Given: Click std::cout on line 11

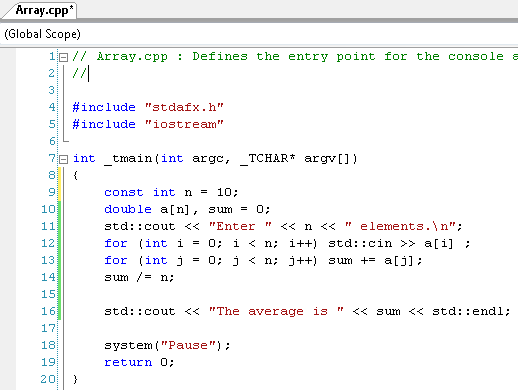Looking at the screenshot, I should tap(140, 226).
